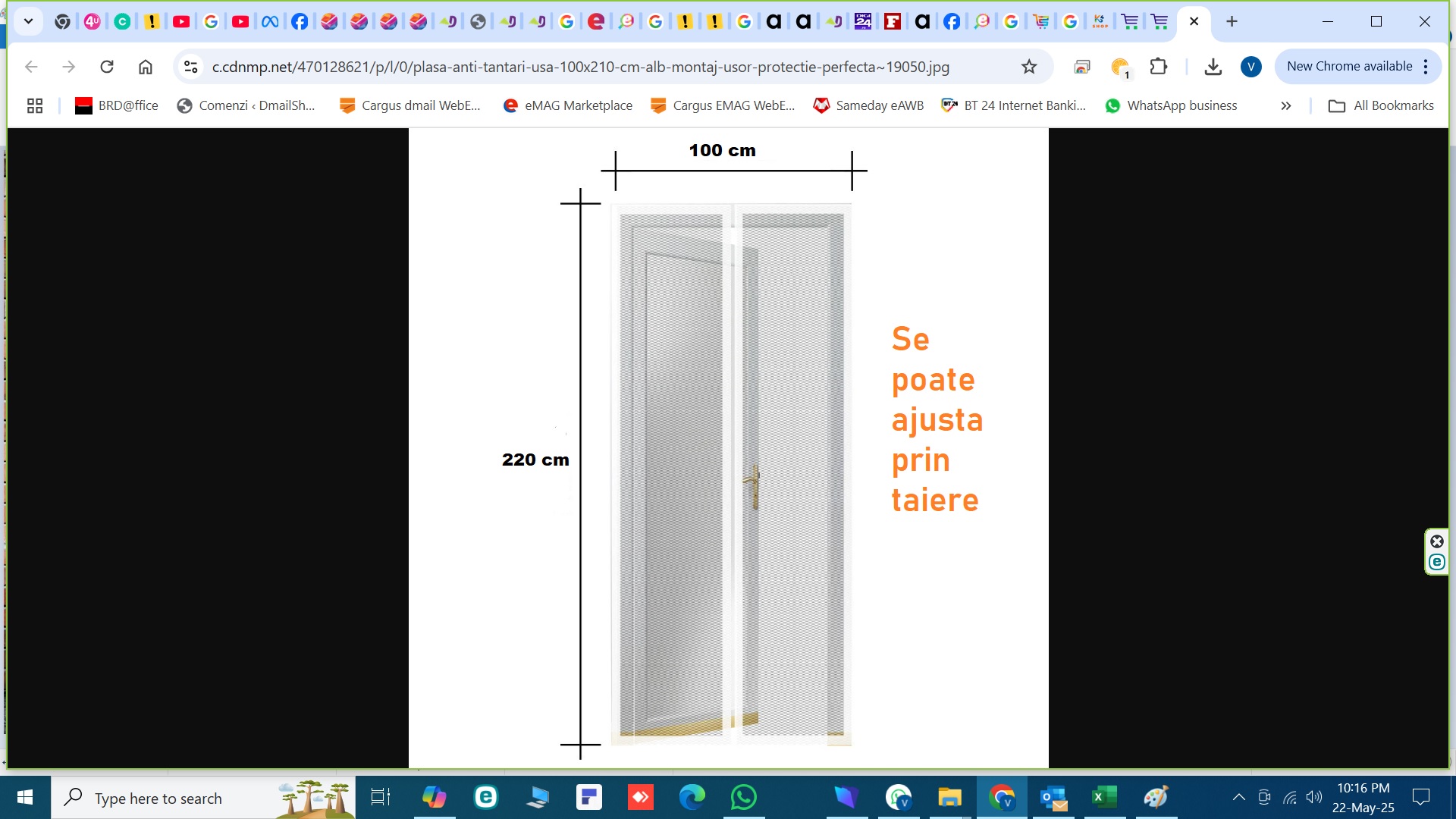Switch to the pink 4U favicon tab
The width and height of the screenshot is (1456, 819).
(x=93, y=22)
